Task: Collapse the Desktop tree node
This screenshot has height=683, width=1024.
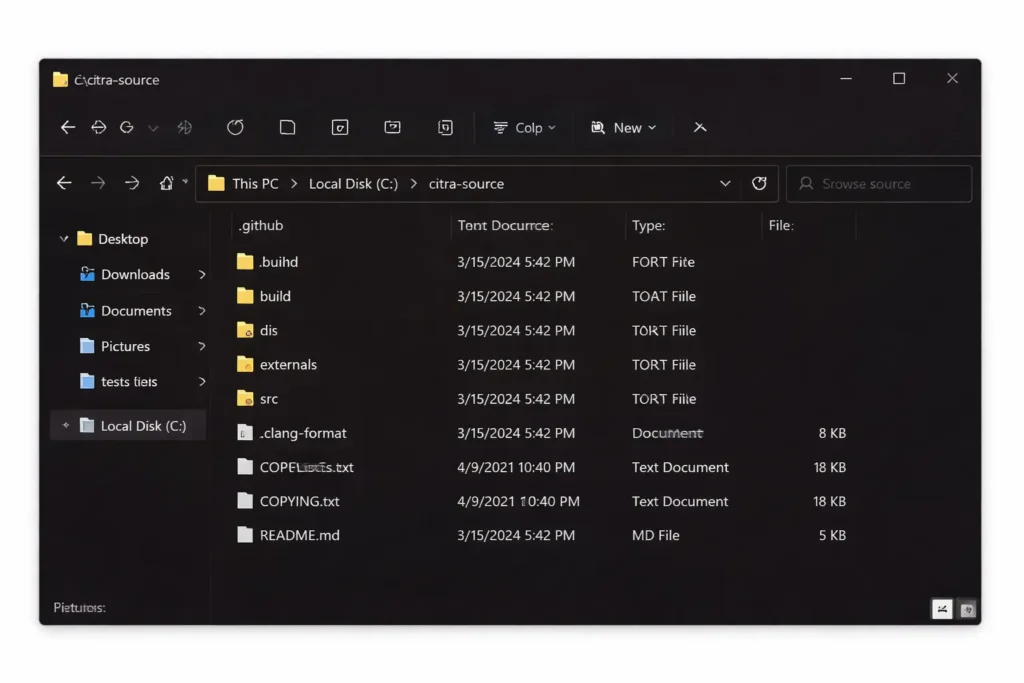Action: point(64,239)
